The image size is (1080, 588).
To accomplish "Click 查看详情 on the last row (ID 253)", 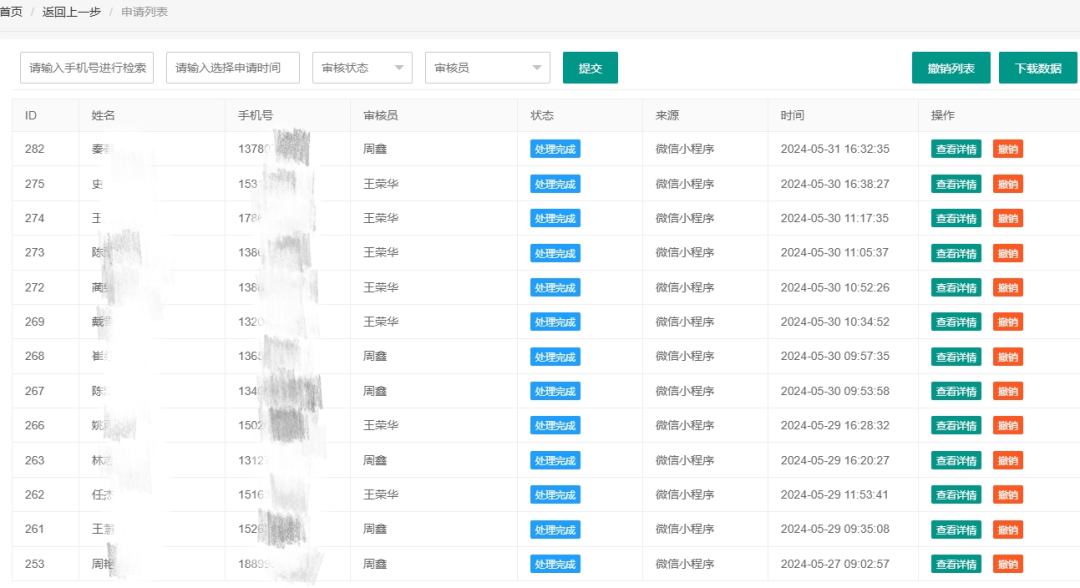I will (955, 563).
